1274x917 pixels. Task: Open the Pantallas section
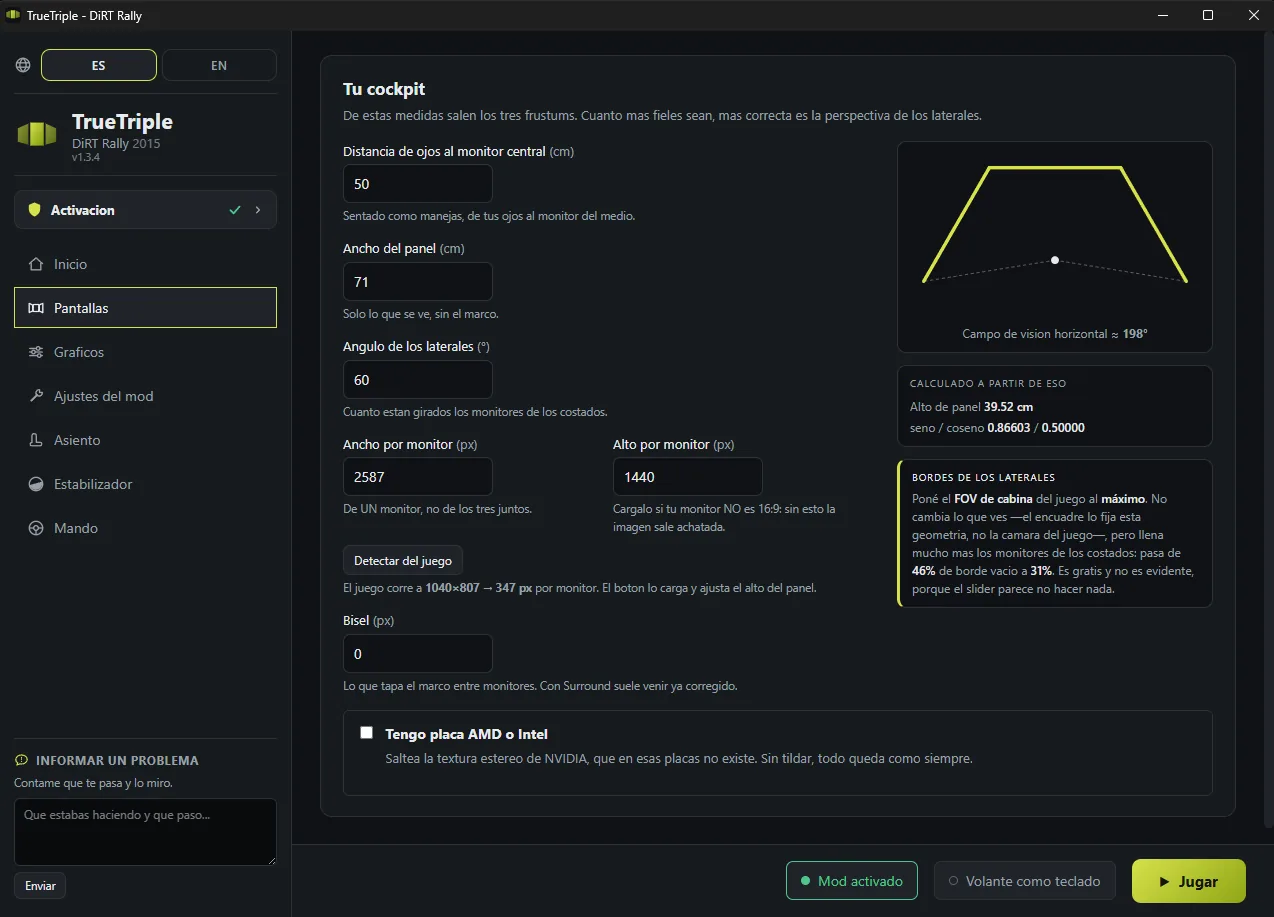click(145, 308)
